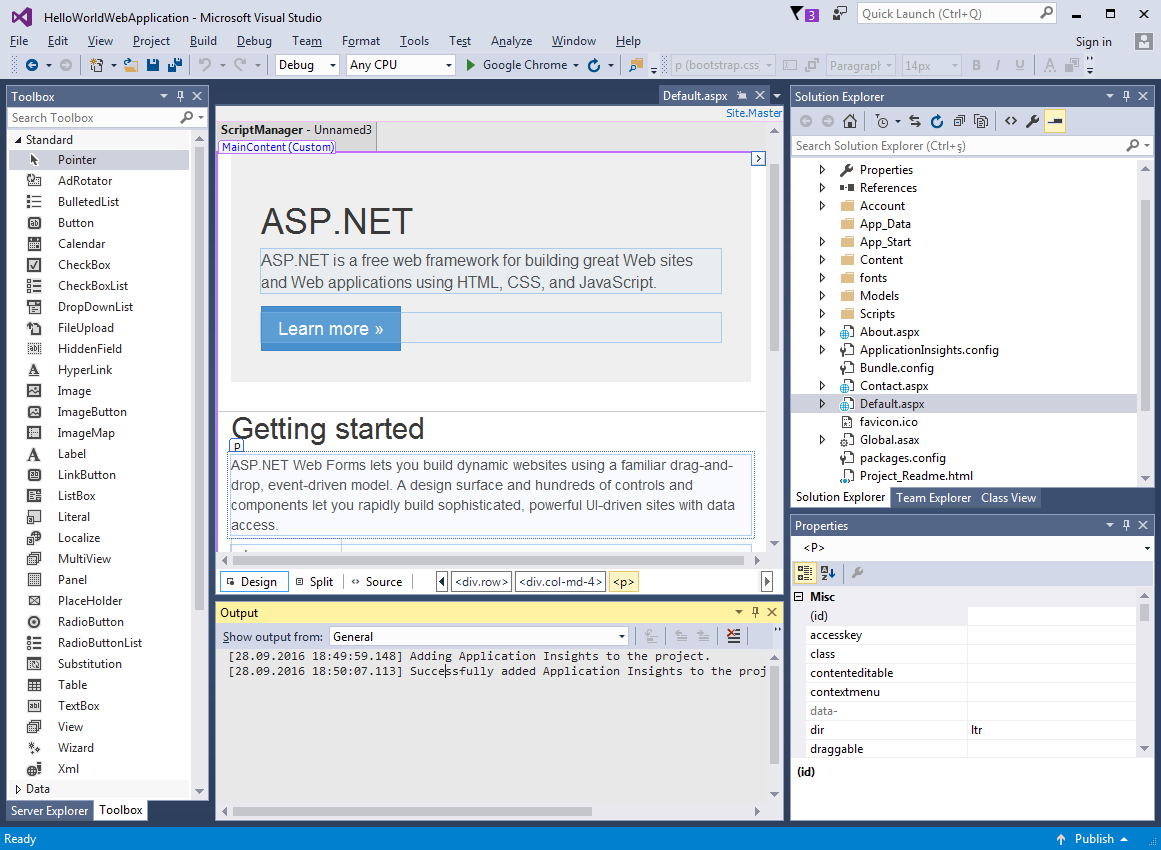Refresh the Solution Explorer tree
Image resolution: width=1161 pixels, height=850 pixels.
pos(937,121)
